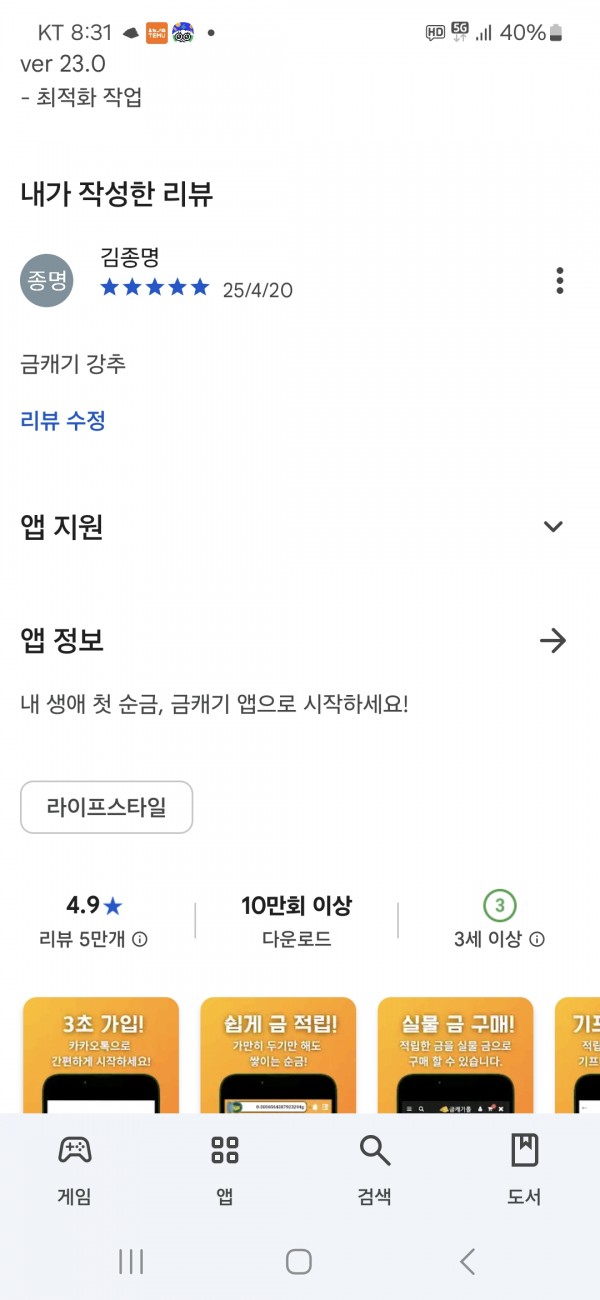Select the 라이프스타일 category chip
The height and width of the screenshot is (1300, 600).
pyautogui.click(x=106, y=807)
